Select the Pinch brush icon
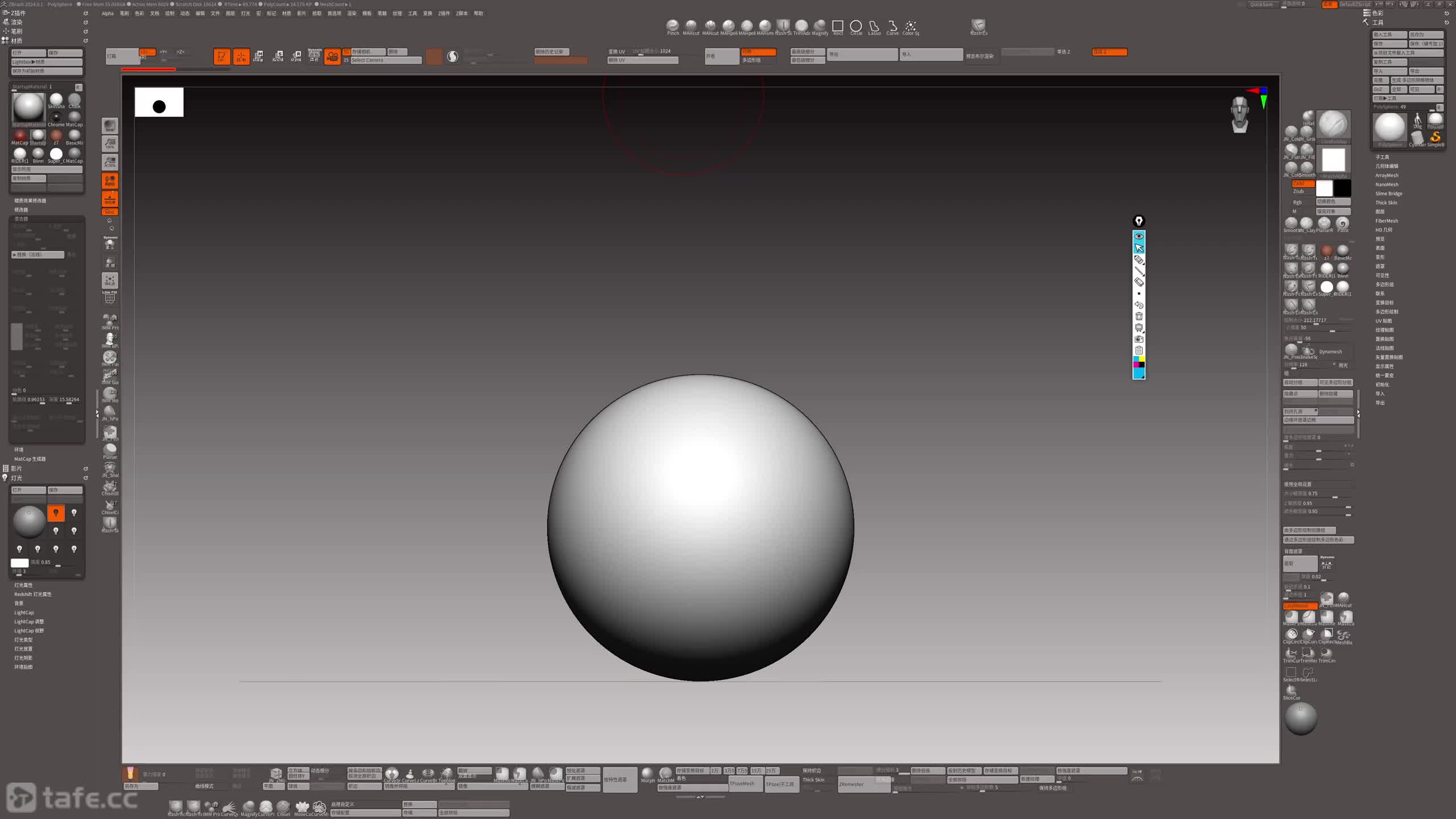This screenshot has width=1456, height=819. point(672,26)
